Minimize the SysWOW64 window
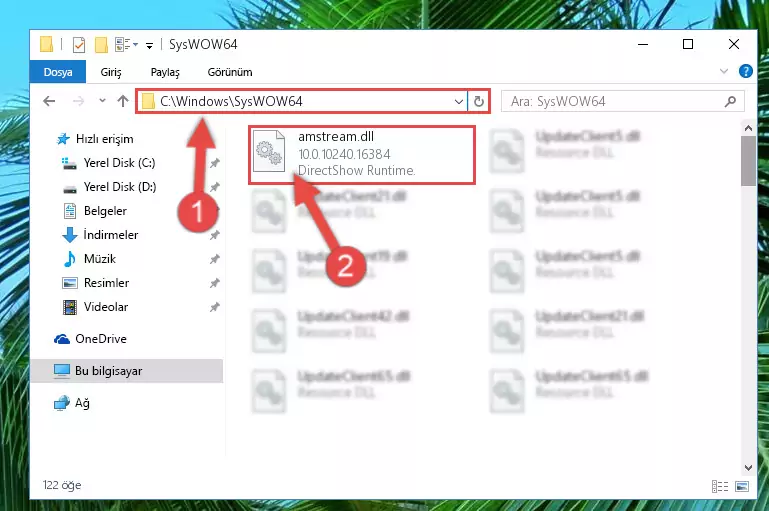This screenshot has width=769, height=511. [643, 44]
